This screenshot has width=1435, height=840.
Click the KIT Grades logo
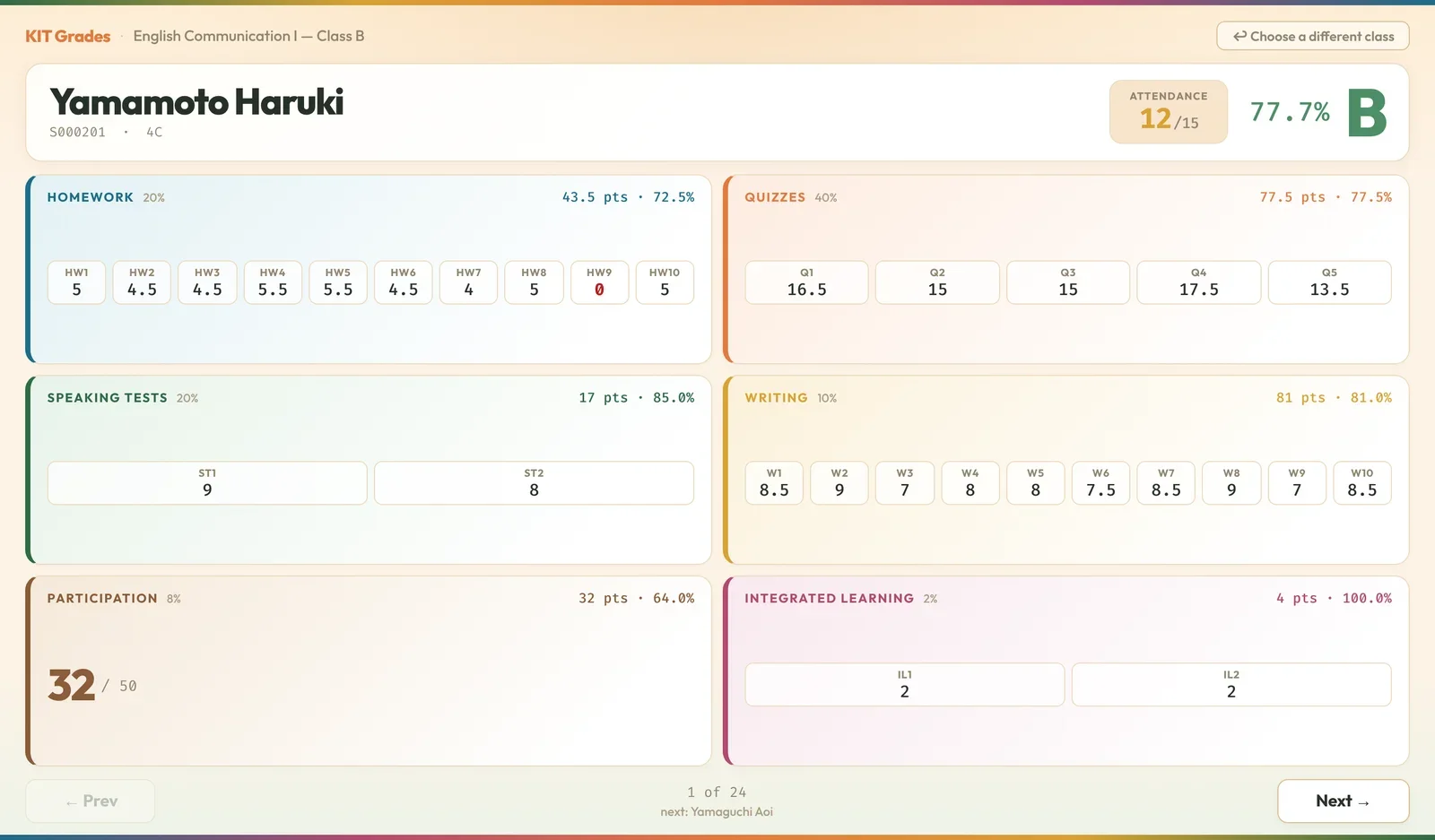(68, 36)
